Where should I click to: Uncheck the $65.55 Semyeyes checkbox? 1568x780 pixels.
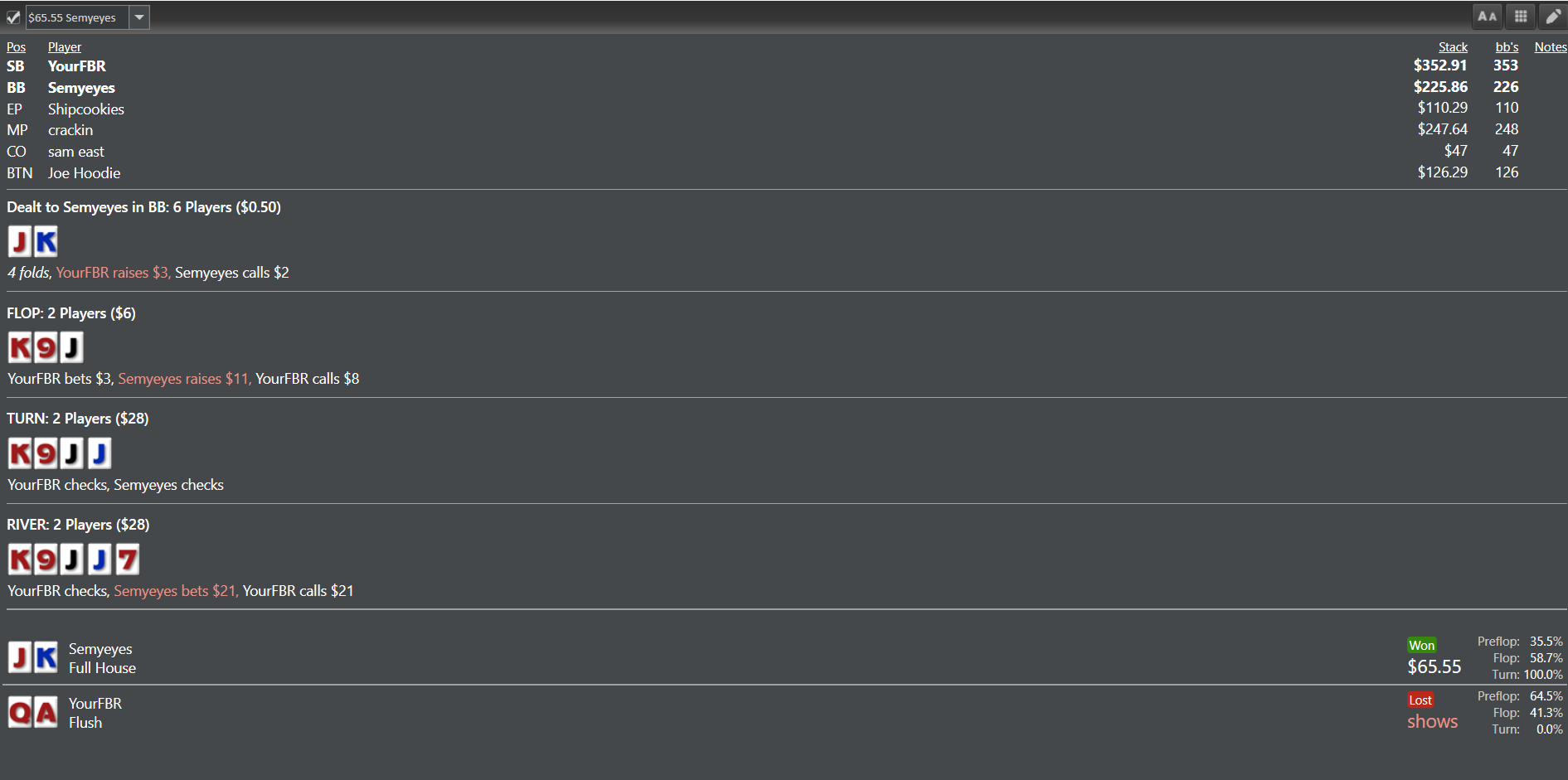[x=13, y=17]
